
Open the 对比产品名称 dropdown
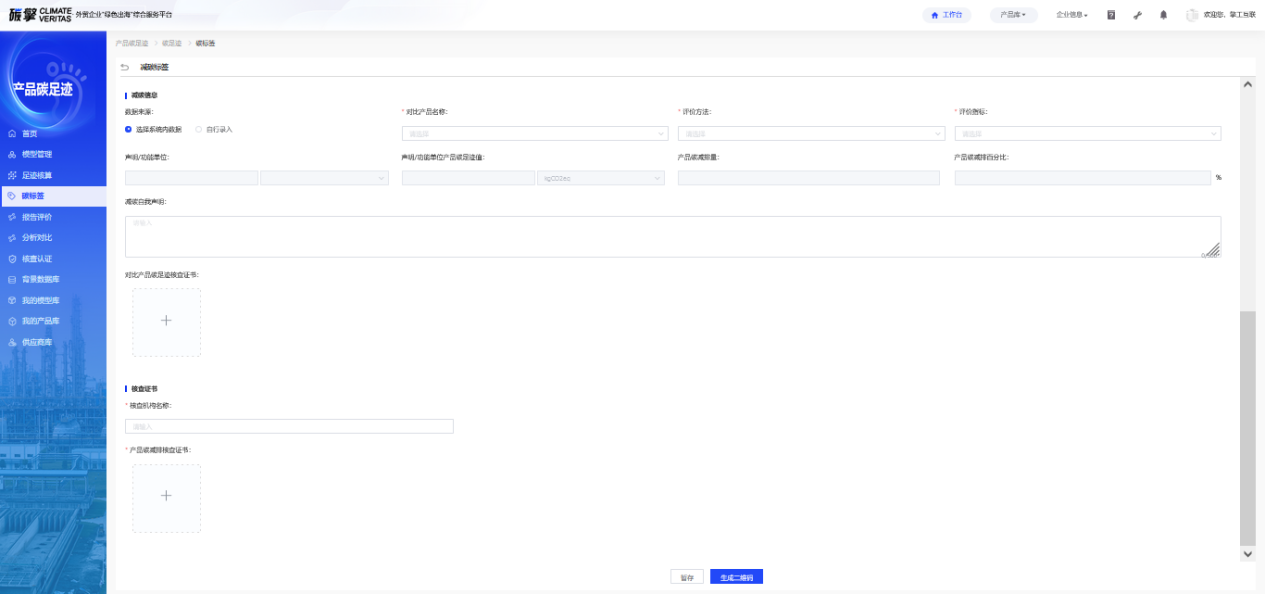coord(534,133)
